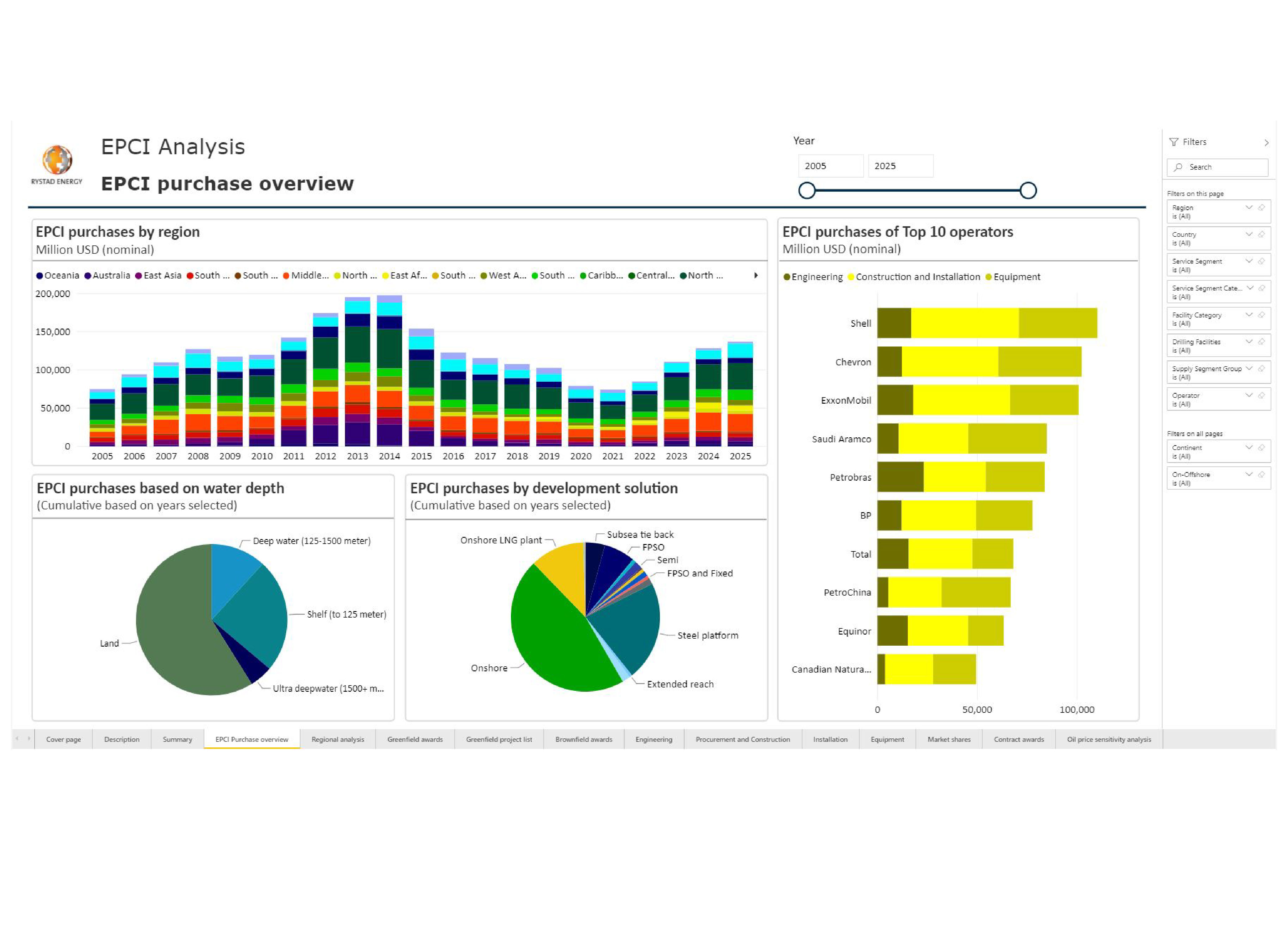Click the scroll-right arrow in the region legend
Screen dimensions: 1288x939
click(756, 276)
